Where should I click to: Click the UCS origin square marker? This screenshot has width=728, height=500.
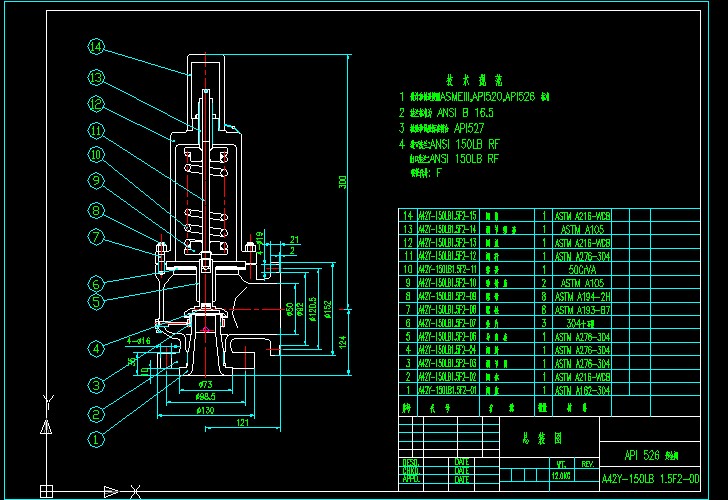45,490
